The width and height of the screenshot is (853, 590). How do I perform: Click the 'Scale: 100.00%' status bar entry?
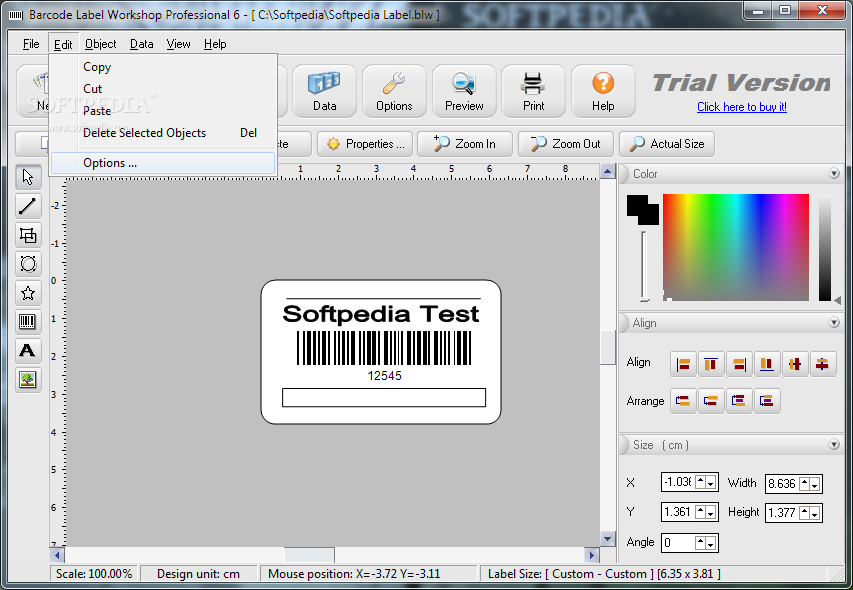coord(94,574)
